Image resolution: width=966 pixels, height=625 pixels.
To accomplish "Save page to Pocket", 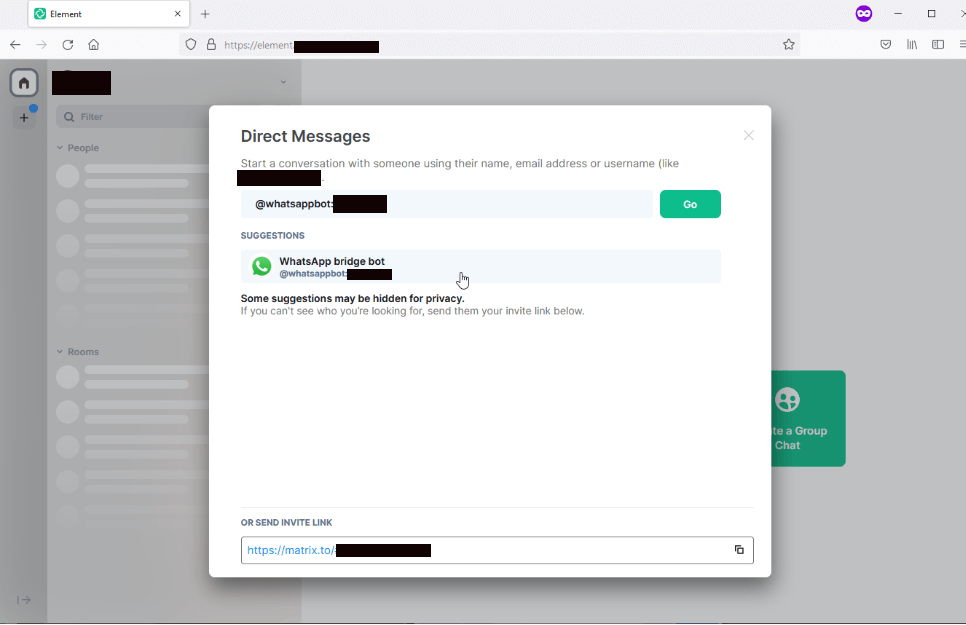I will coord(885,44).
